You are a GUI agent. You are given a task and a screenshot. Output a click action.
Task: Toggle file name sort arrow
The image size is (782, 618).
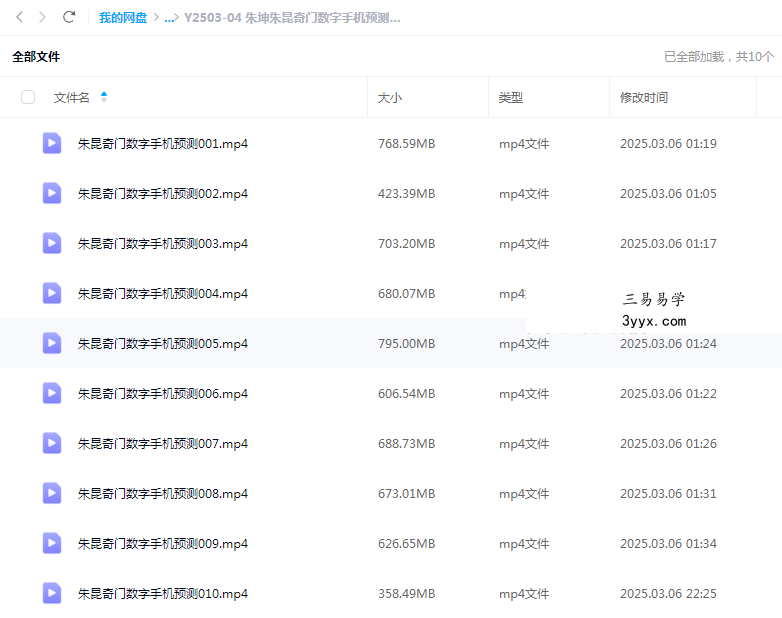[x=104, y=97]
